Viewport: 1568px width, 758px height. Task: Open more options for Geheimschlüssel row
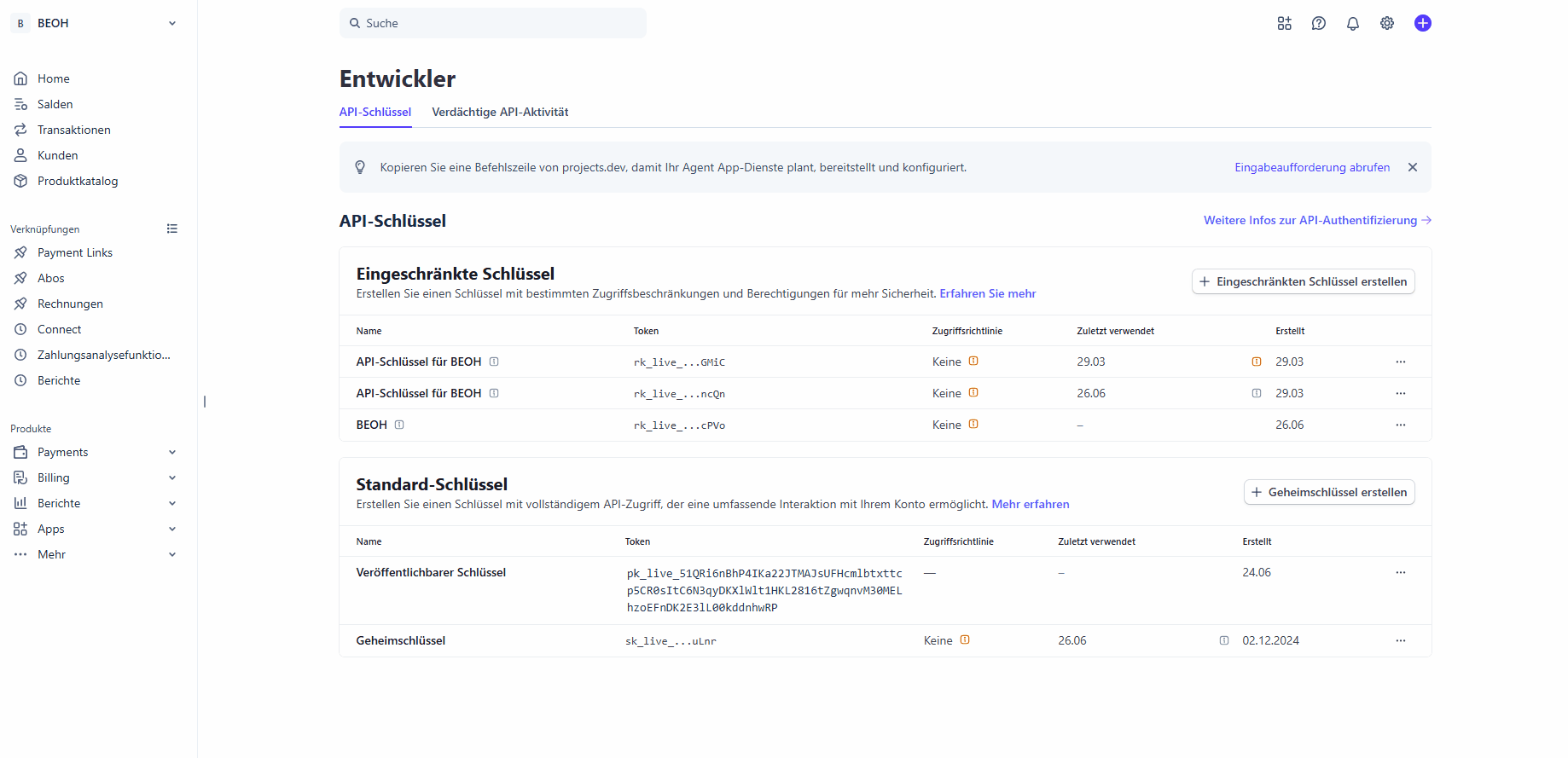(x=1400, y=640)
